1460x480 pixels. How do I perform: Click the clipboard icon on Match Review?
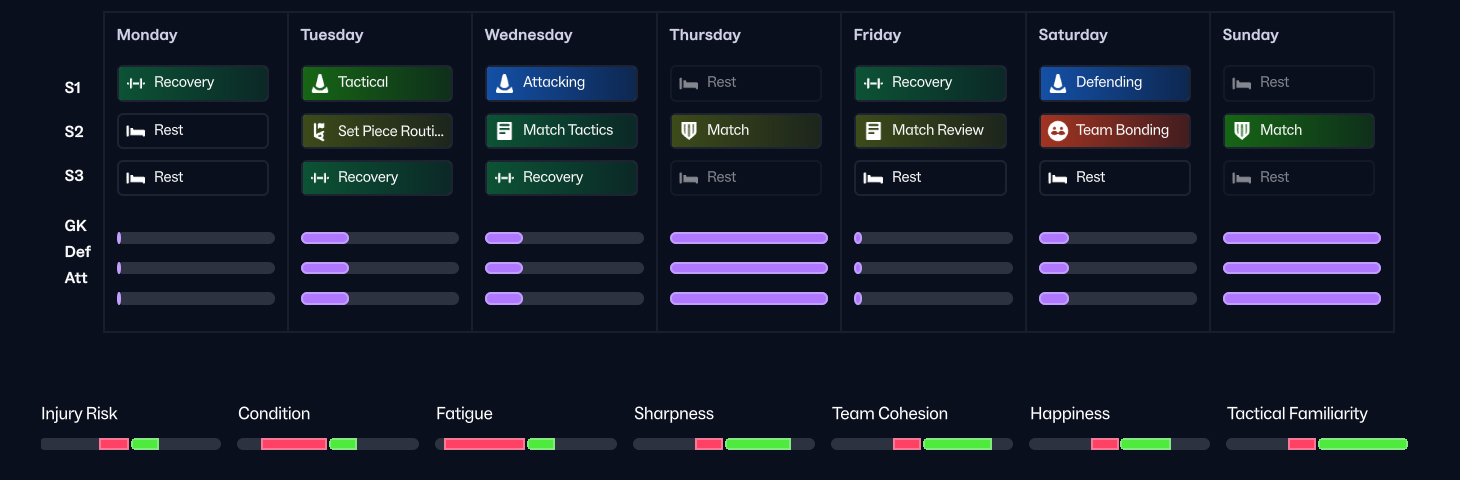tap(873, 131)
